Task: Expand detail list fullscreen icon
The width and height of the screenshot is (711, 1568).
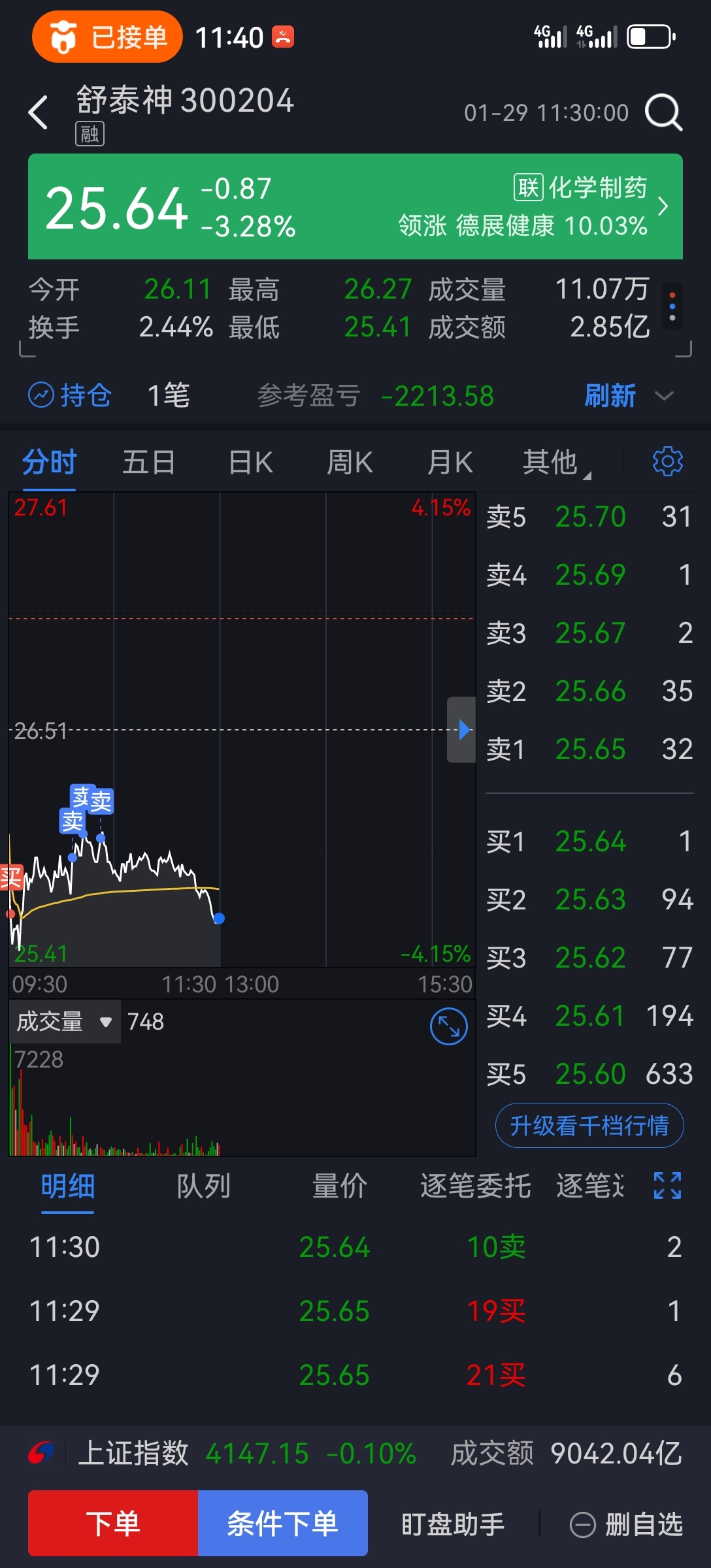Action: pyautogui.click(x=668, y=1185)
